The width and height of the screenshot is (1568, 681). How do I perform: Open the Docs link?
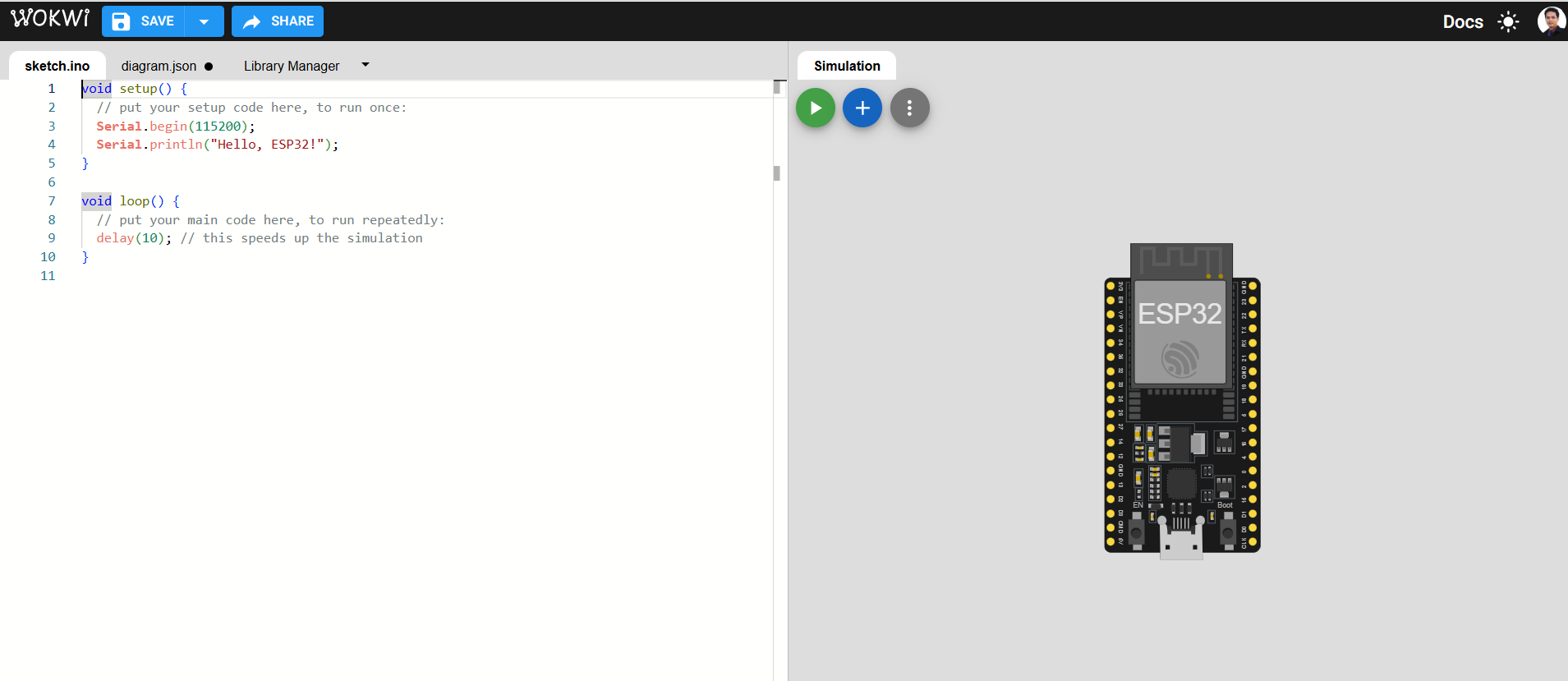tap(1462, 22)
